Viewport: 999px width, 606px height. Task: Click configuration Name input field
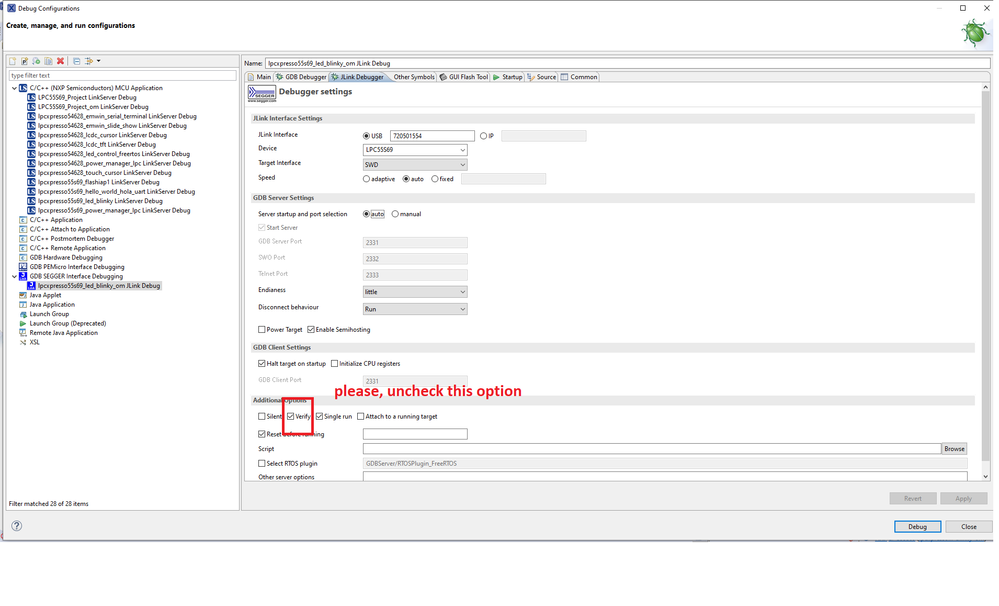coord(628,63)
